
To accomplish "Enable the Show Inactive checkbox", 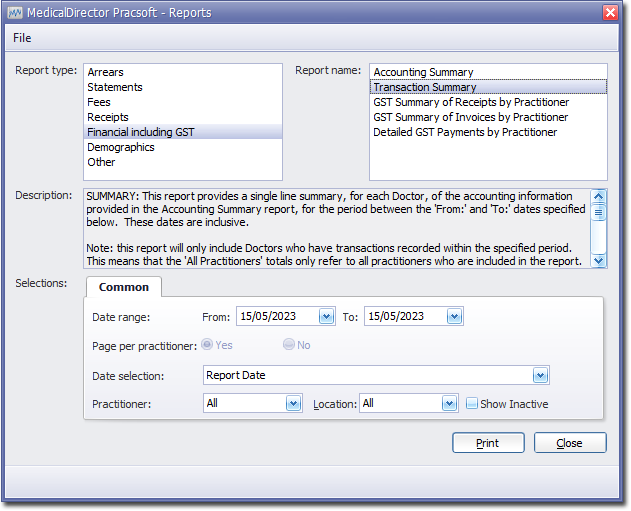I will [473, 404].
